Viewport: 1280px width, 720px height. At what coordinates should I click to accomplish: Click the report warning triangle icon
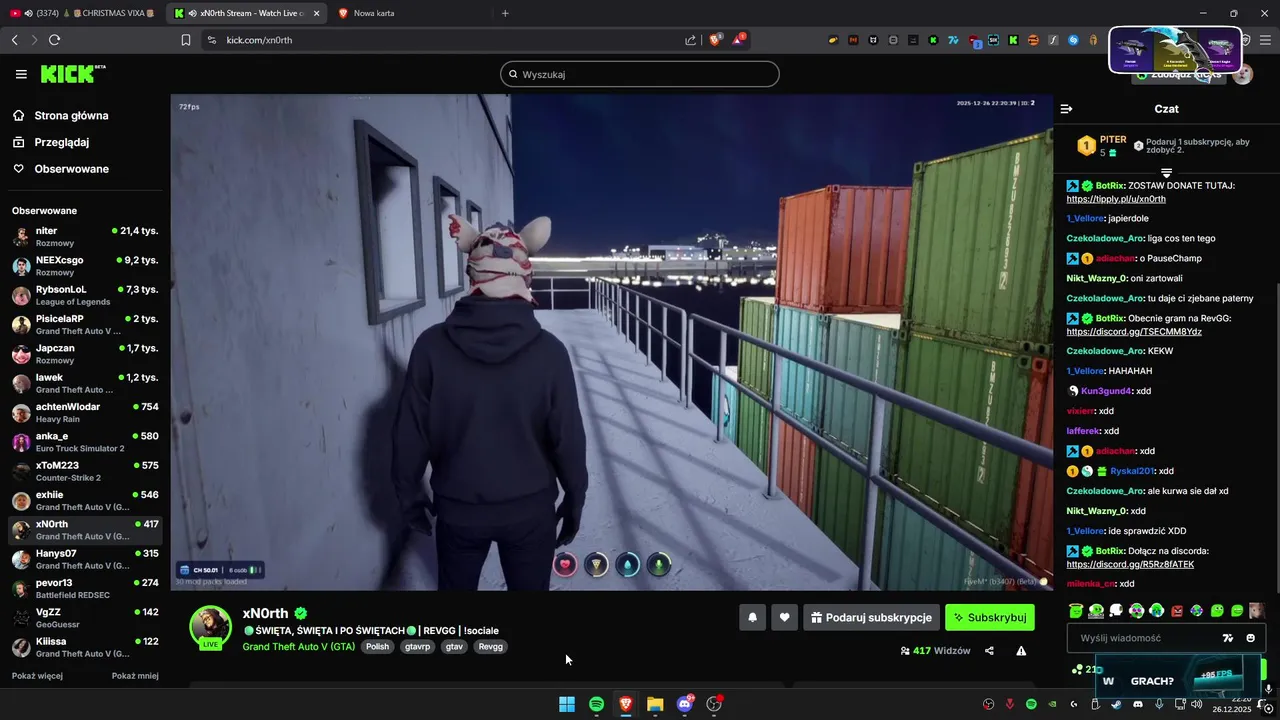pos(1021,651)
